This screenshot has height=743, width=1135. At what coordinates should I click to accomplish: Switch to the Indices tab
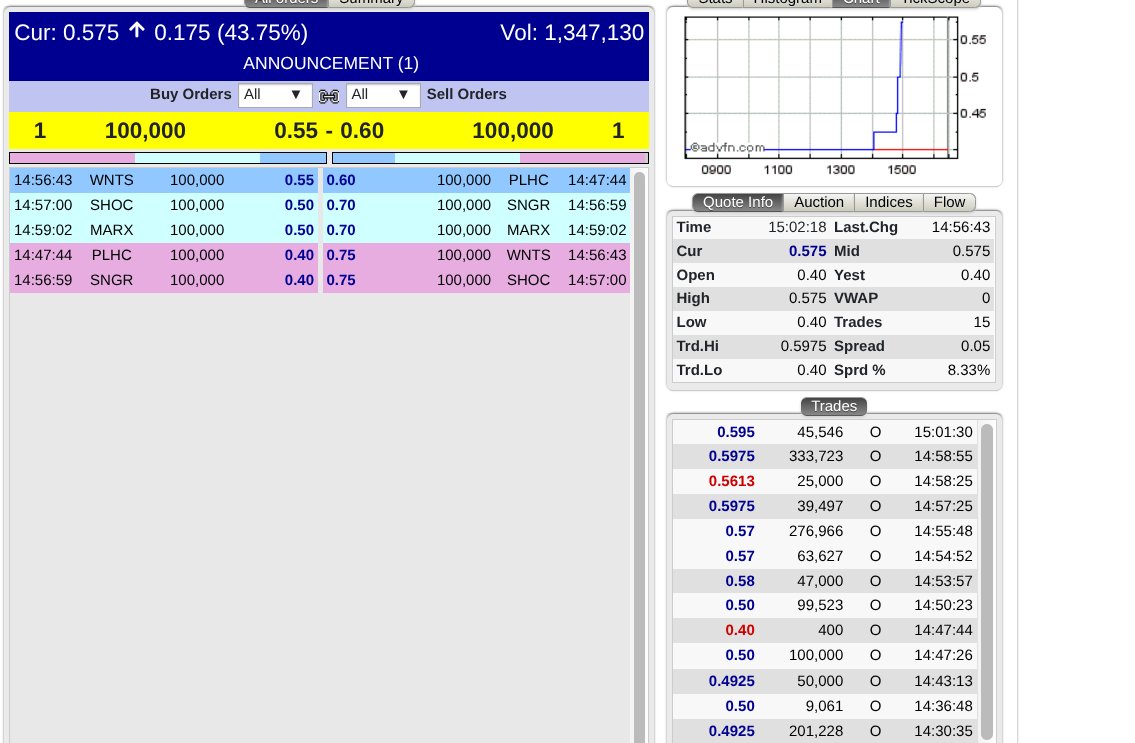(x=888, y=202)
